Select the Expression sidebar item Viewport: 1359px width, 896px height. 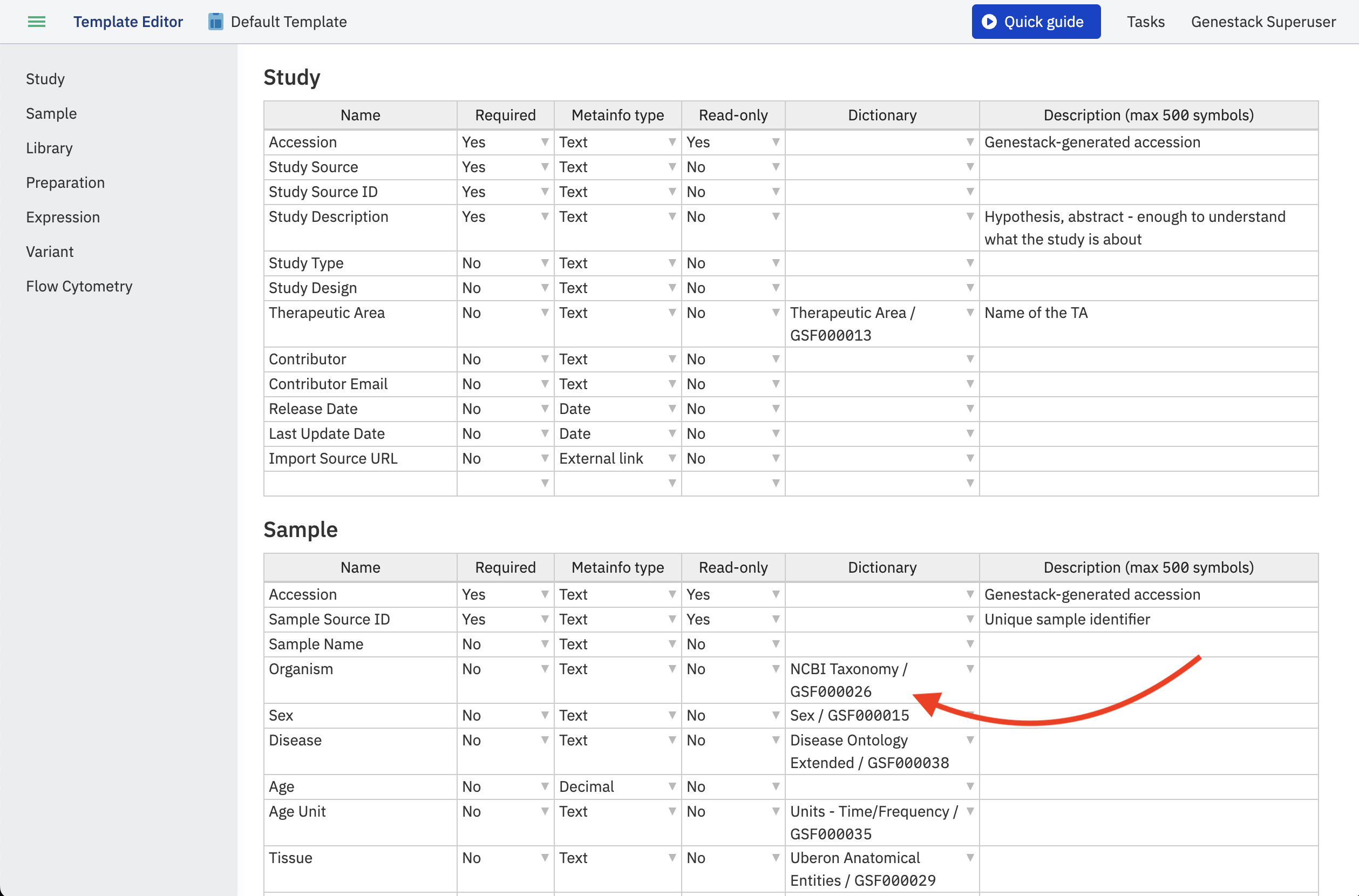(x=63, y=217)
